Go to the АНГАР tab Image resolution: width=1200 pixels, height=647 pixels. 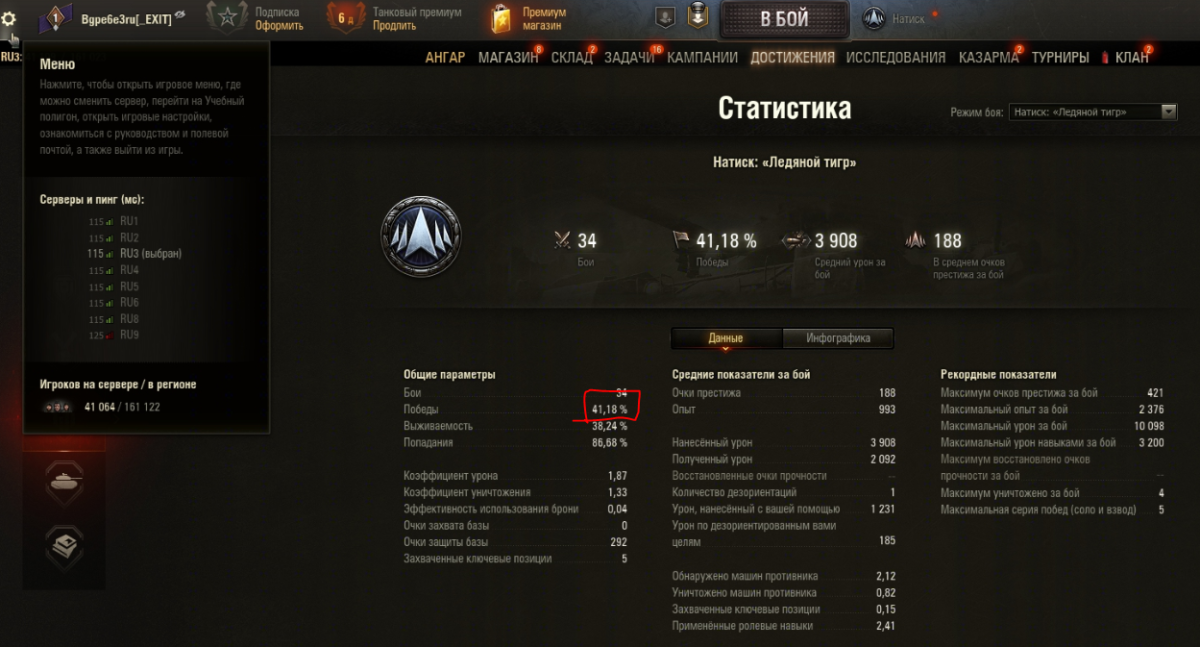[x=445, y=57]
